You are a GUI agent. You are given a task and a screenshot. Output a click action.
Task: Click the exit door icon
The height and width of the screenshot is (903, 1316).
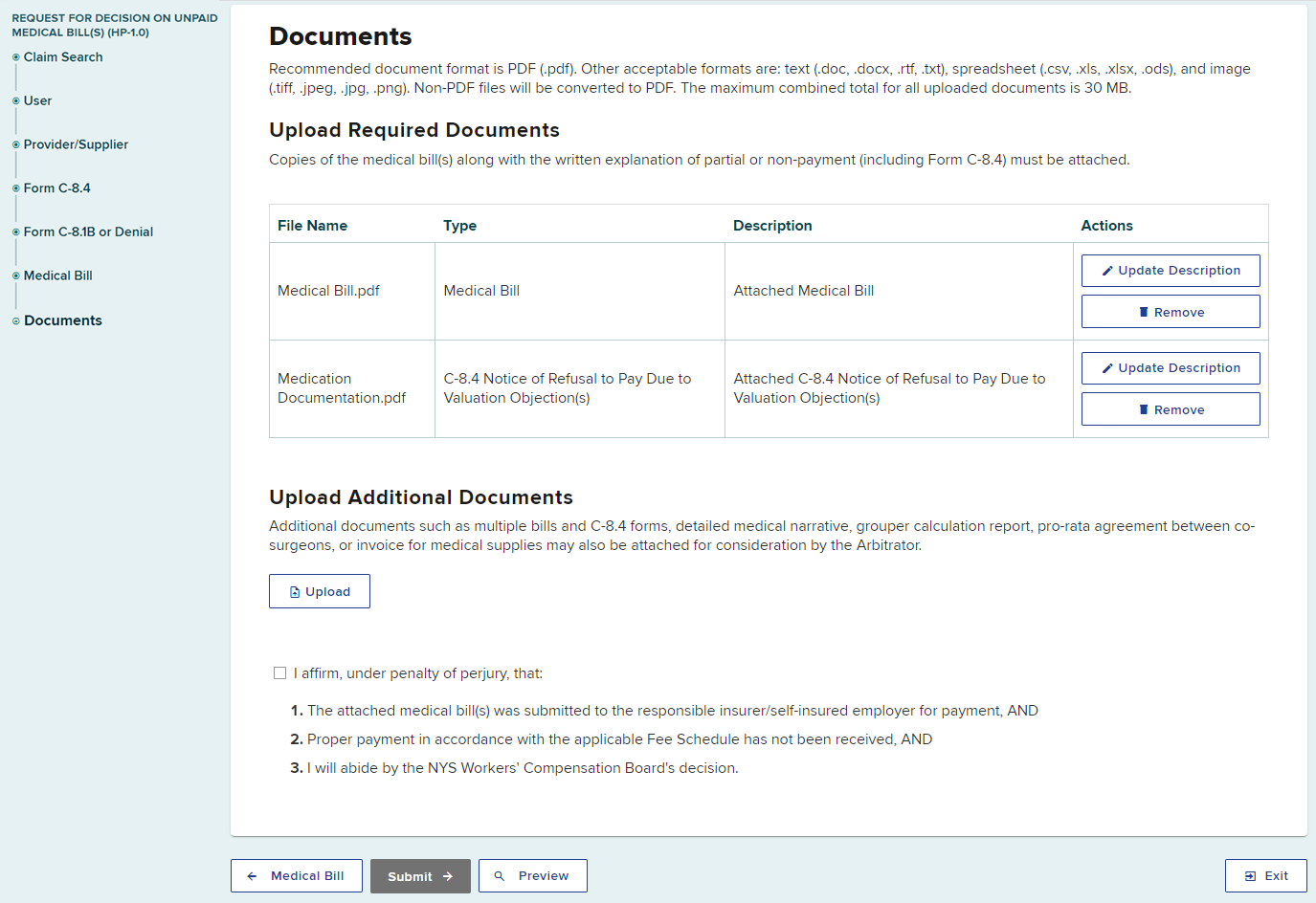click(1250, 876)
